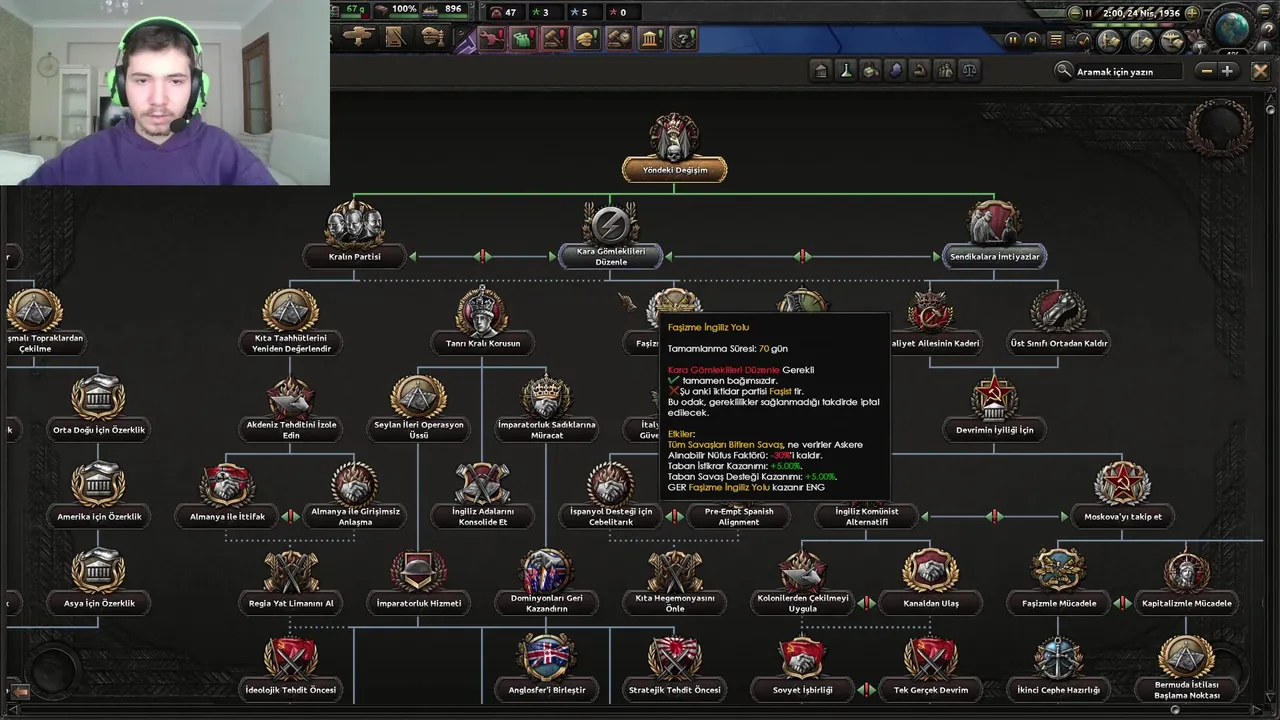Viewport: 1280px width, 720px height.
Task: Select the Yöndeki Değişim focus
Action: (675, 150)
